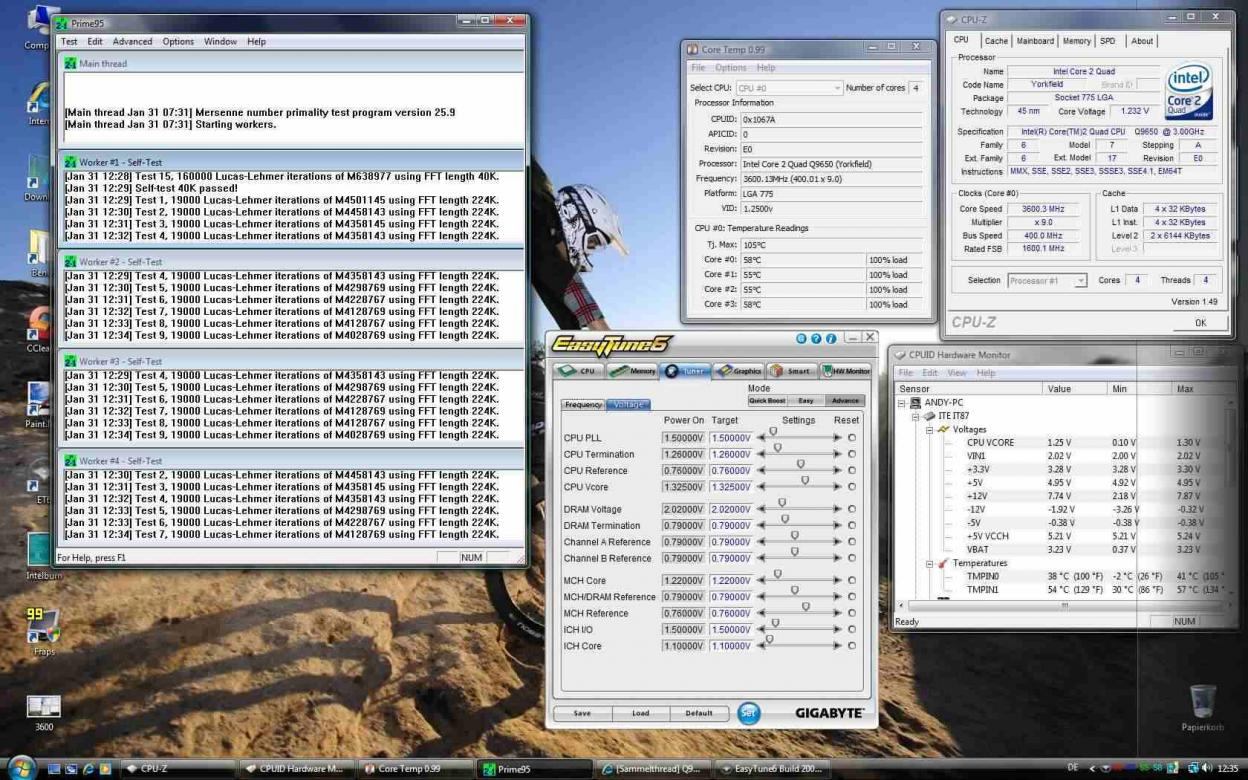The image size is (1248, 780).
Task: Click the Intel Core 2 Quad logo
Action: 1189,91
